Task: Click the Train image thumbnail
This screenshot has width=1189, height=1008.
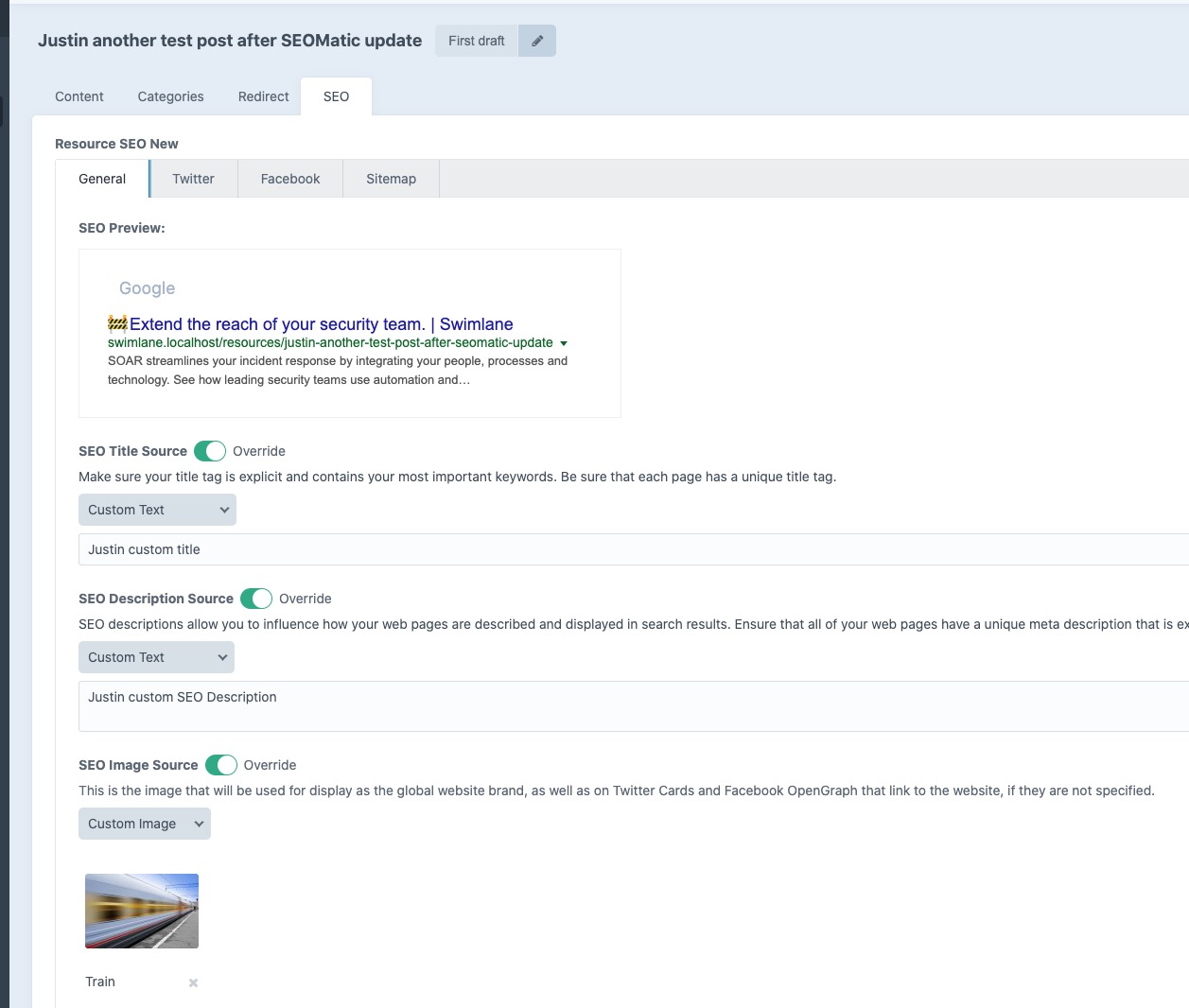Action: click(141, 910)
